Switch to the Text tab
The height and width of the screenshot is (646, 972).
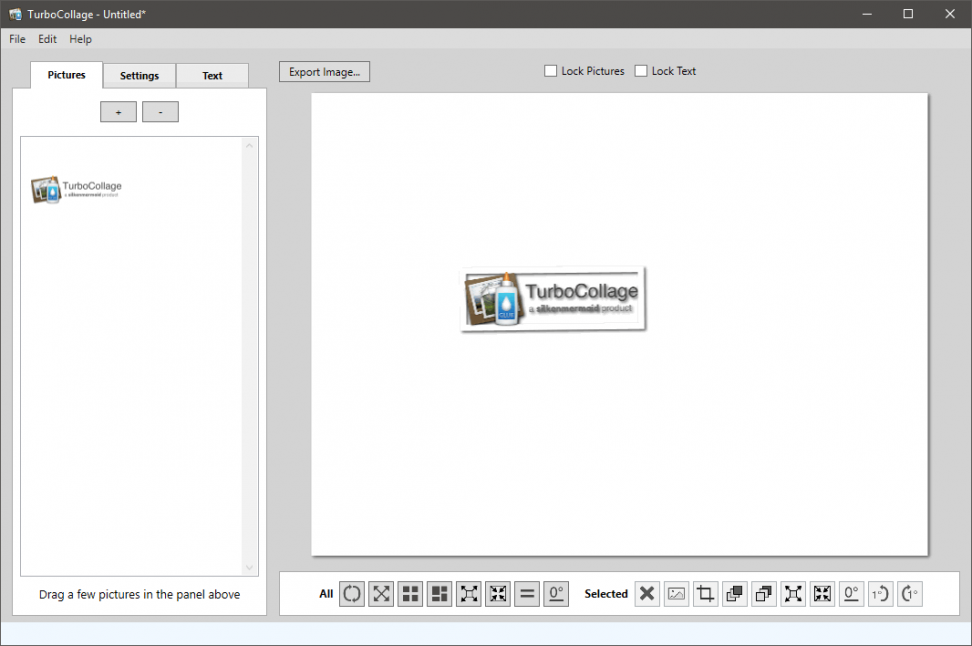click(212, 75)
